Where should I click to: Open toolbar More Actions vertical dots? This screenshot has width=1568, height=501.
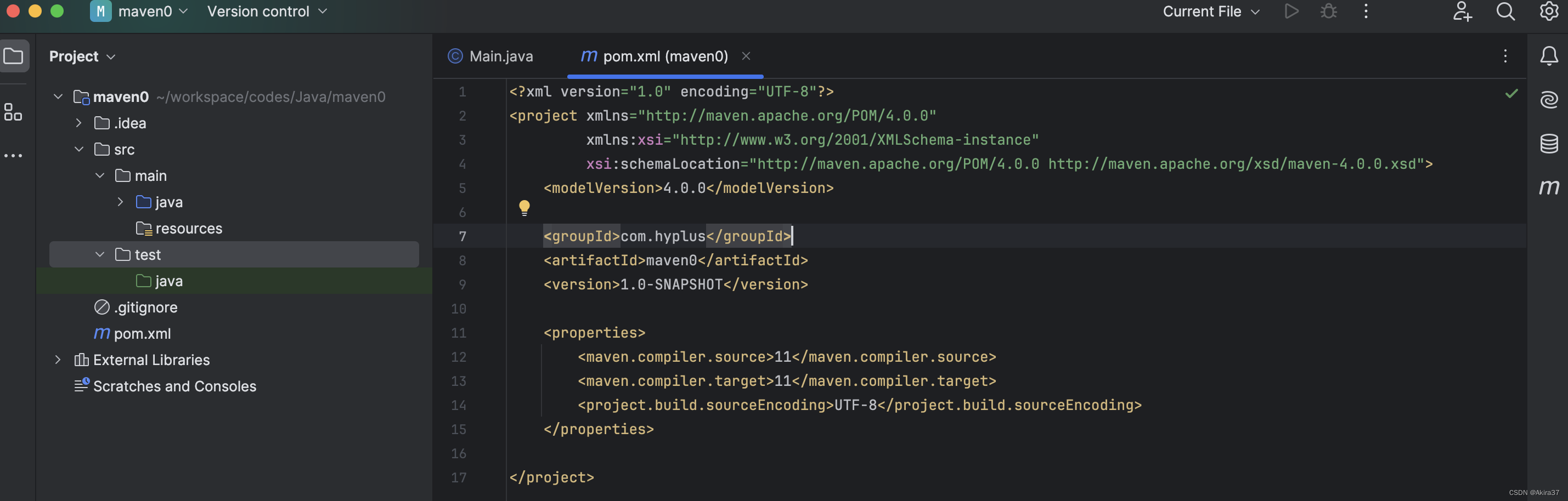[1366, 12]
